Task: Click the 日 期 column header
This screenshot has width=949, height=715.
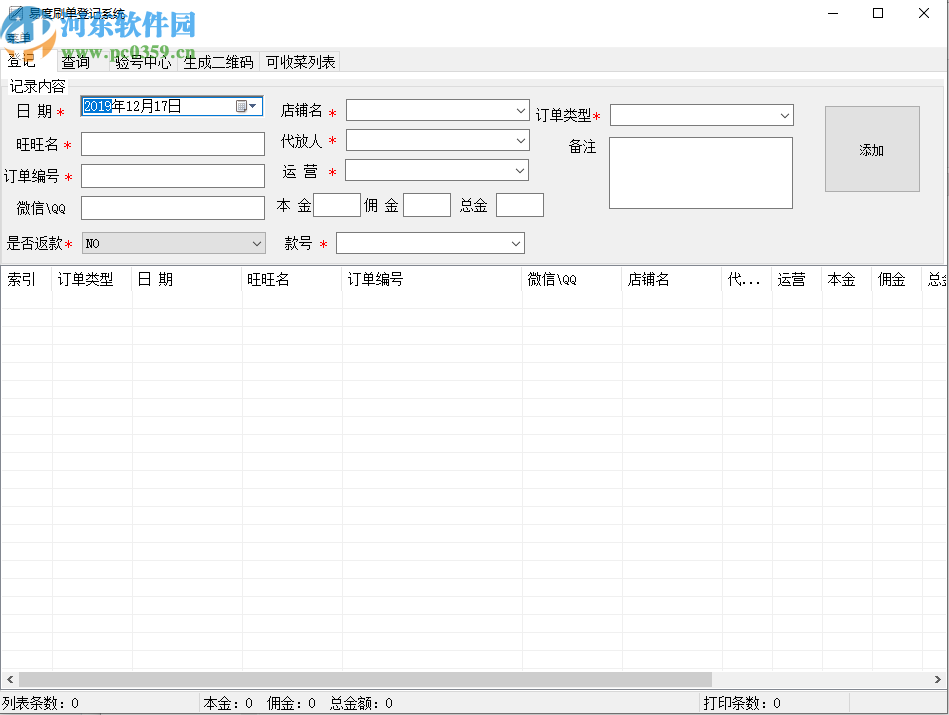Action: click(x=187, y=279)
